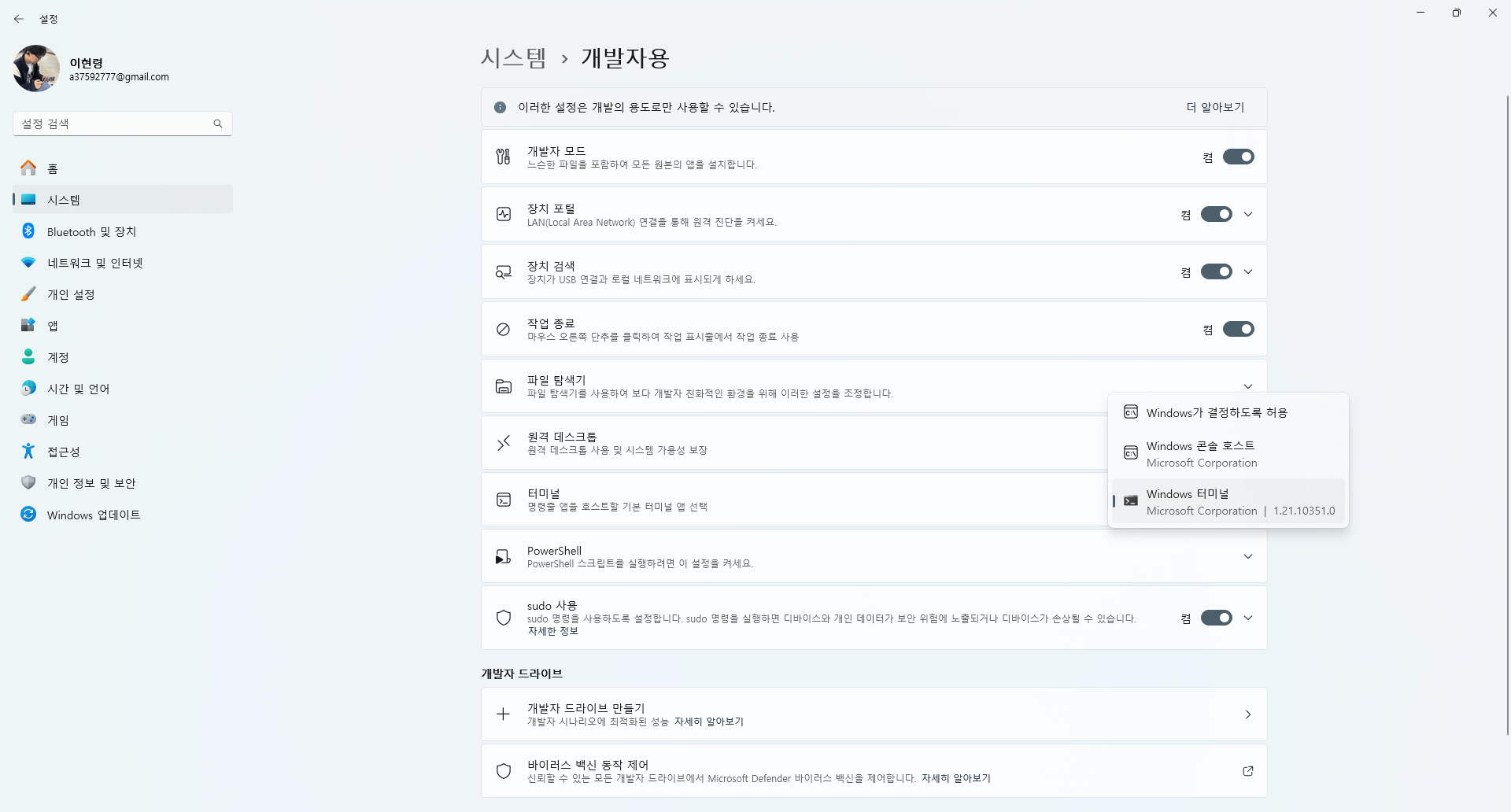The image size is (1511, 812).
Task: Go to 네트워크 및 인터넷
Action: [x=123, y=263]
